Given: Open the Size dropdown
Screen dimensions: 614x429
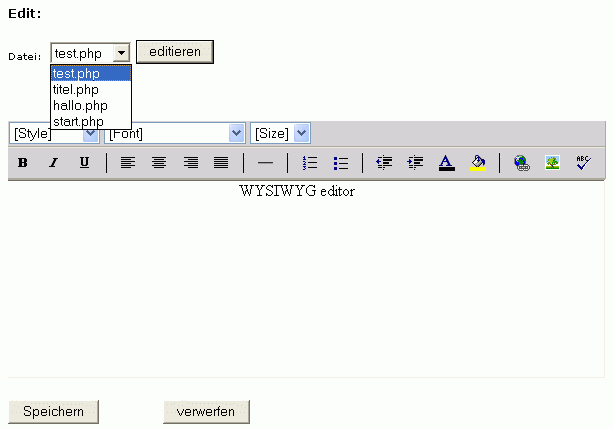Looking at the screenshot, I should click(x=302, y=133).
